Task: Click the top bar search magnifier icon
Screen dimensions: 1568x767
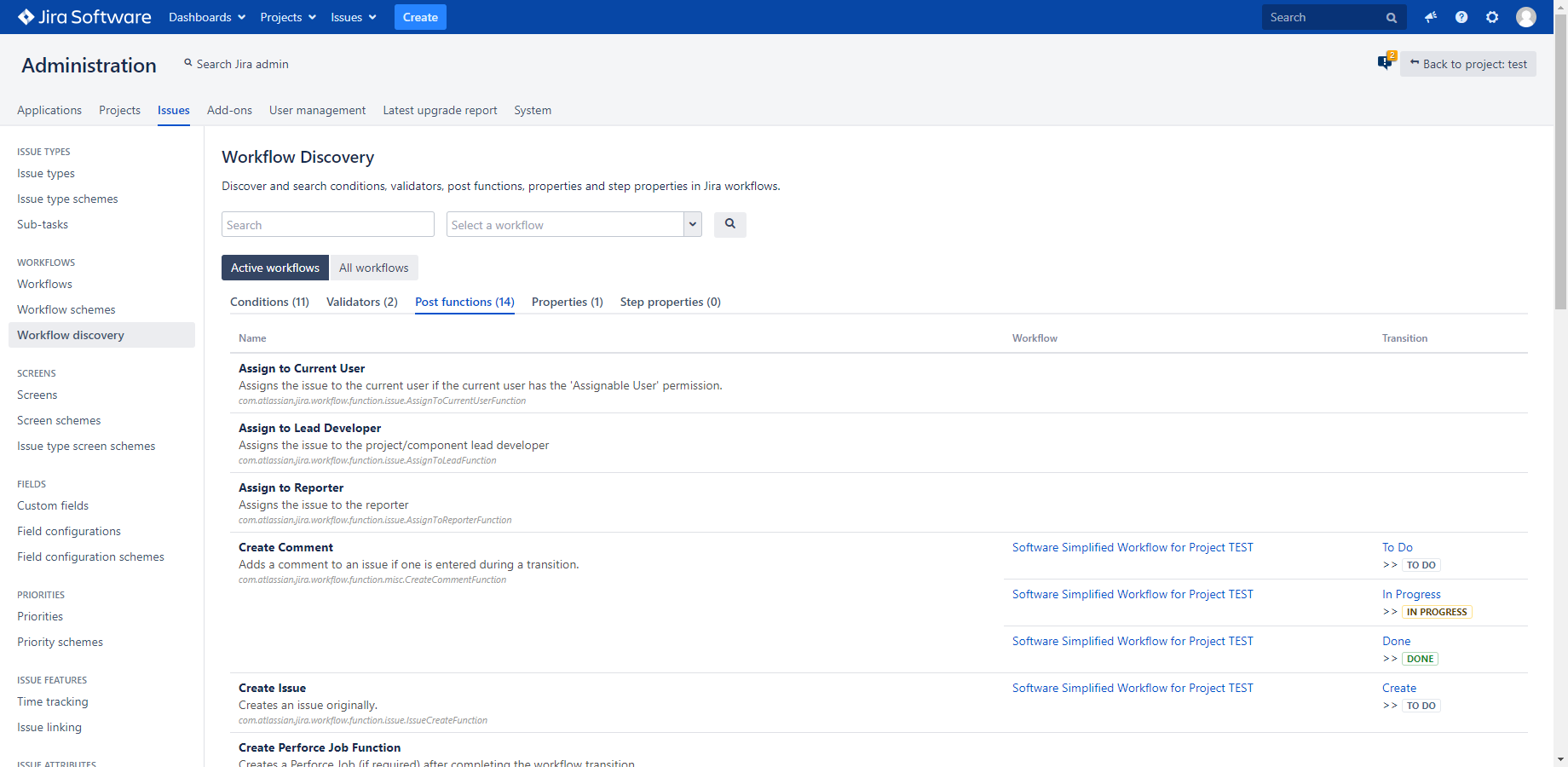Action: coord(1392,17)
